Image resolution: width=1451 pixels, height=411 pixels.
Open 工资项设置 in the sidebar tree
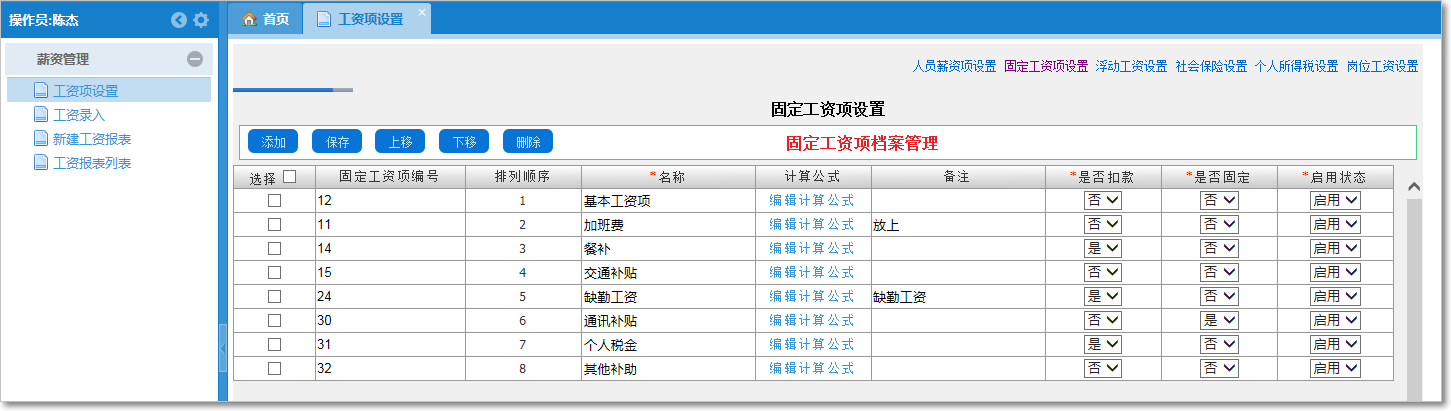pyautogui.click(x=85, y=91)
